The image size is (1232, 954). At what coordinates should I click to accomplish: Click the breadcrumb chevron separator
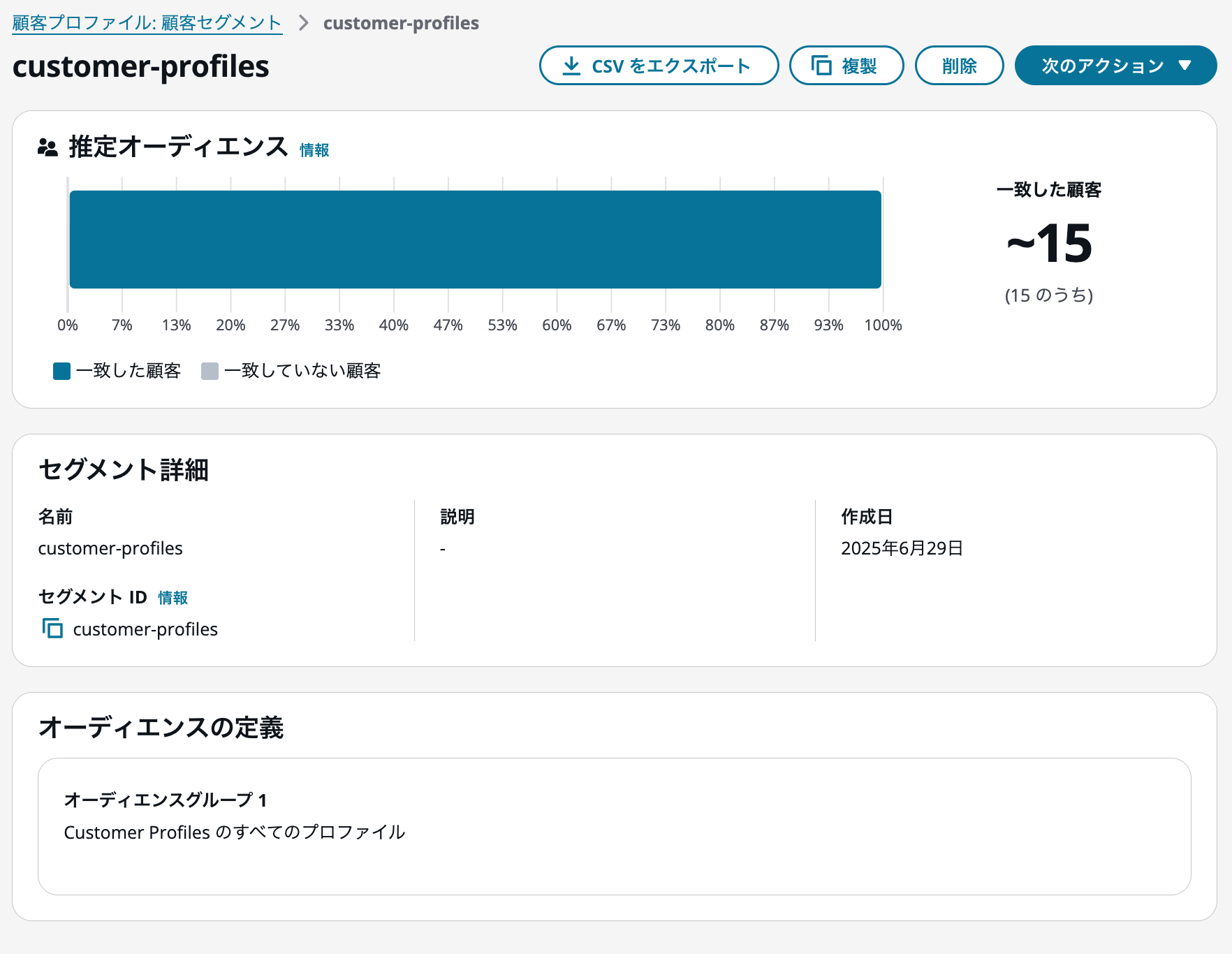click(303, 23)
